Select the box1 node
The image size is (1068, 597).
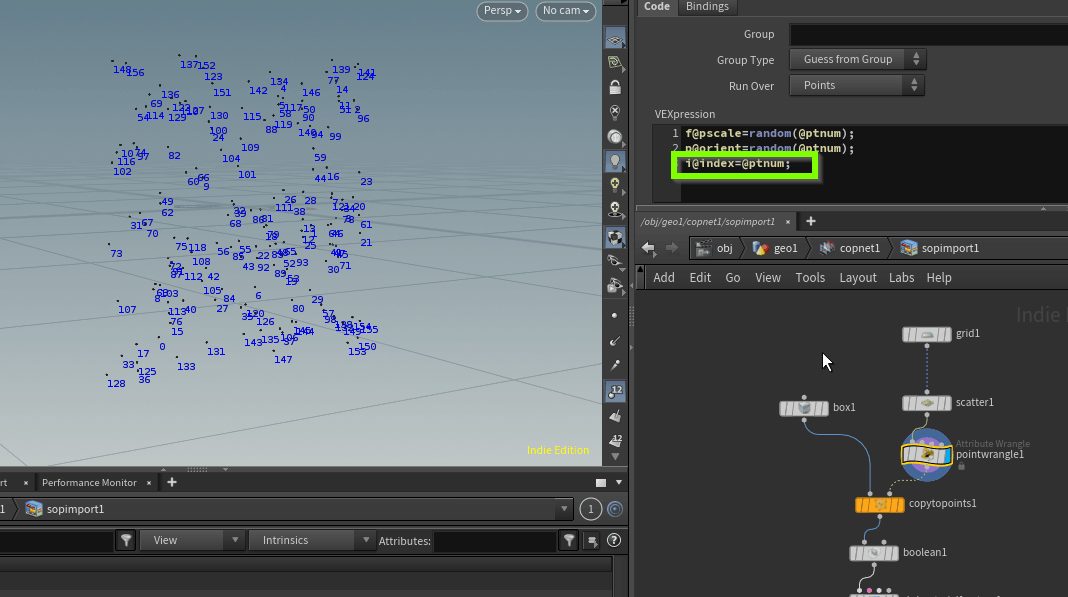point(804,408)
